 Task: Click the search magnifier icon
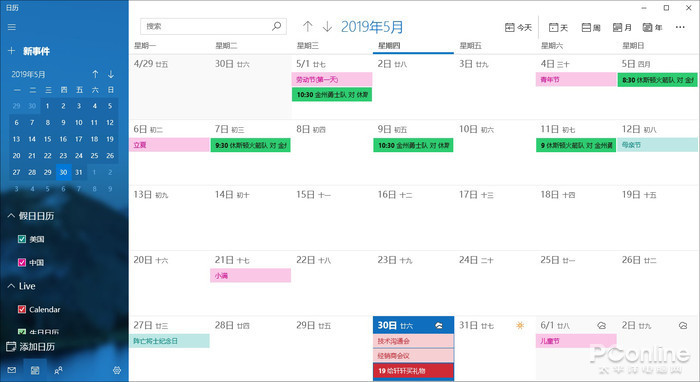(277, 26)
